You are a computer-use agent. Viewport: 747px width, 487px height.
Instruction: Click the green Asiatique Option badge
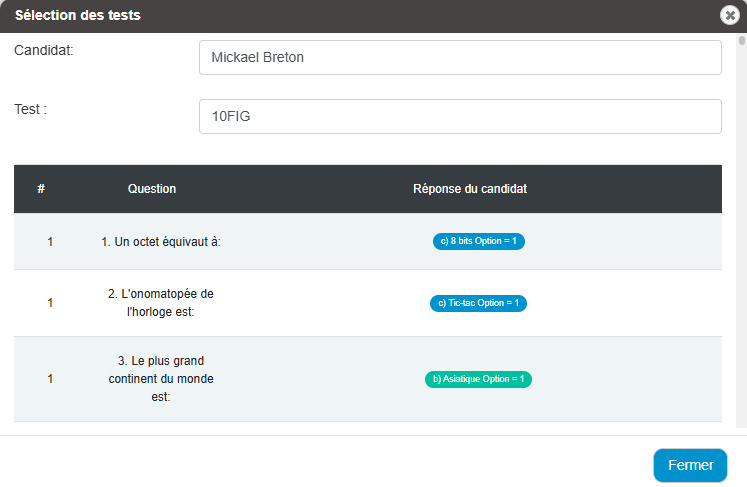click(x=478, y=379)
